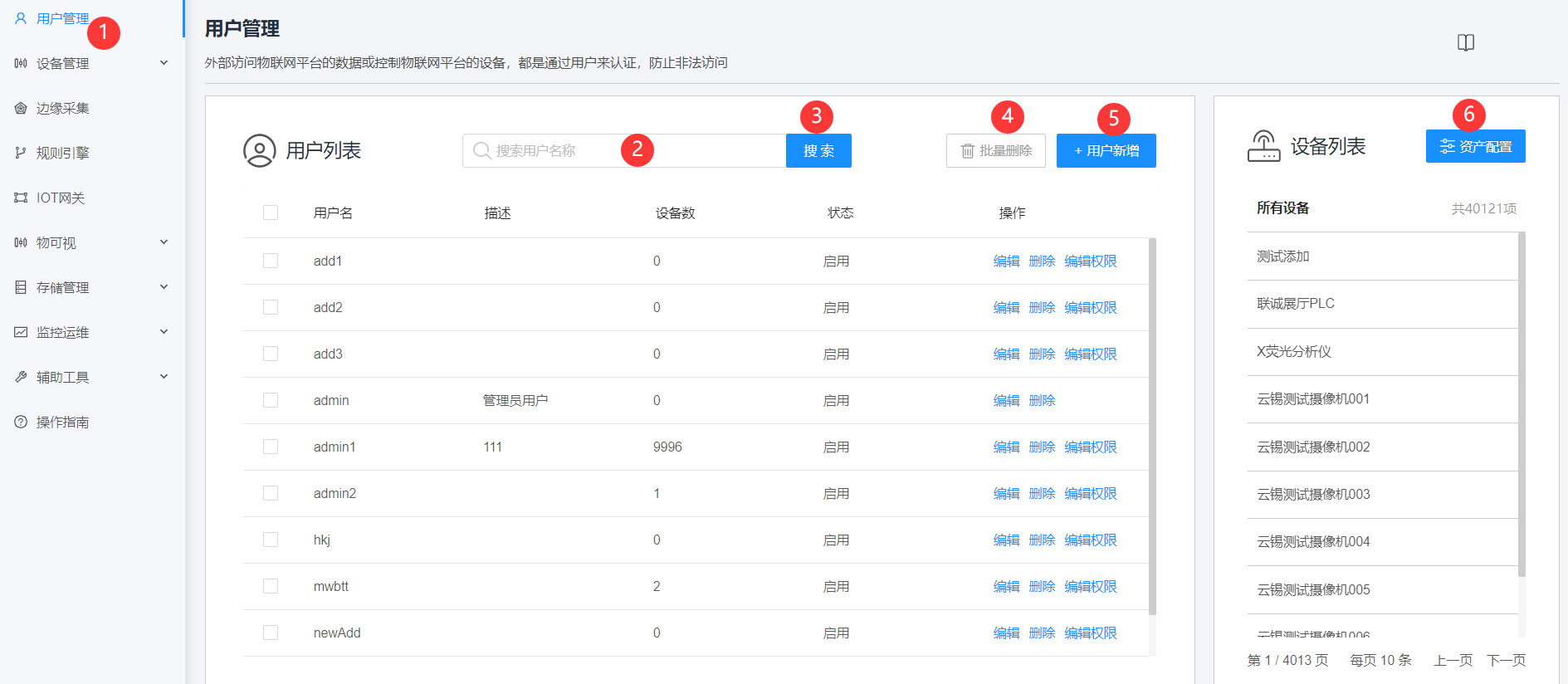
Task: Expand the 存储管理 menu chevron
Action: coord(164,287)
